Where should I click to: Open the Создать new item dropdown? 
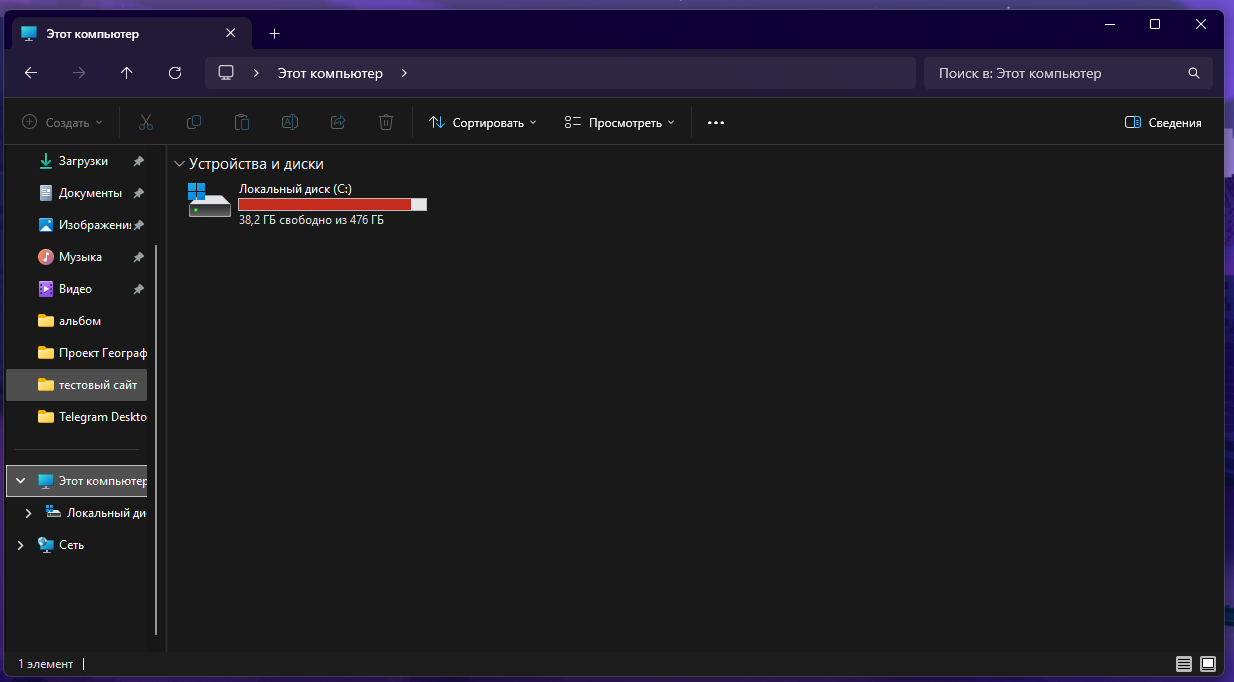(62, 122)
